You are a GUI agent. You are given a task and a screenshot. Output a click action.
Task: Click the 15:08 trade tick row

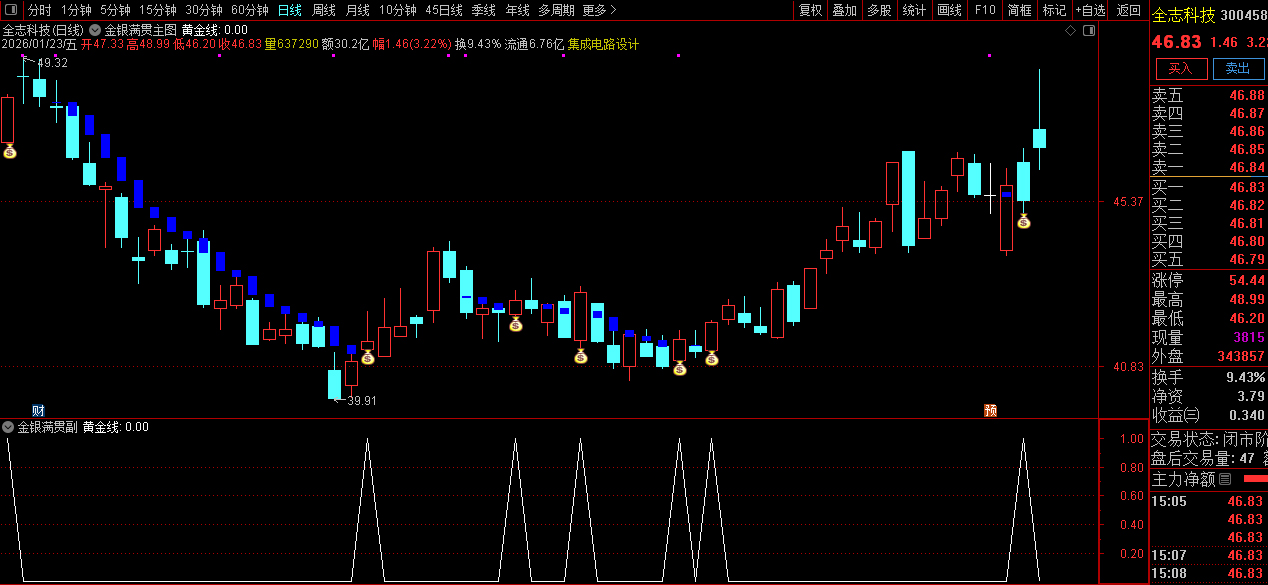tap(1208, 573)
